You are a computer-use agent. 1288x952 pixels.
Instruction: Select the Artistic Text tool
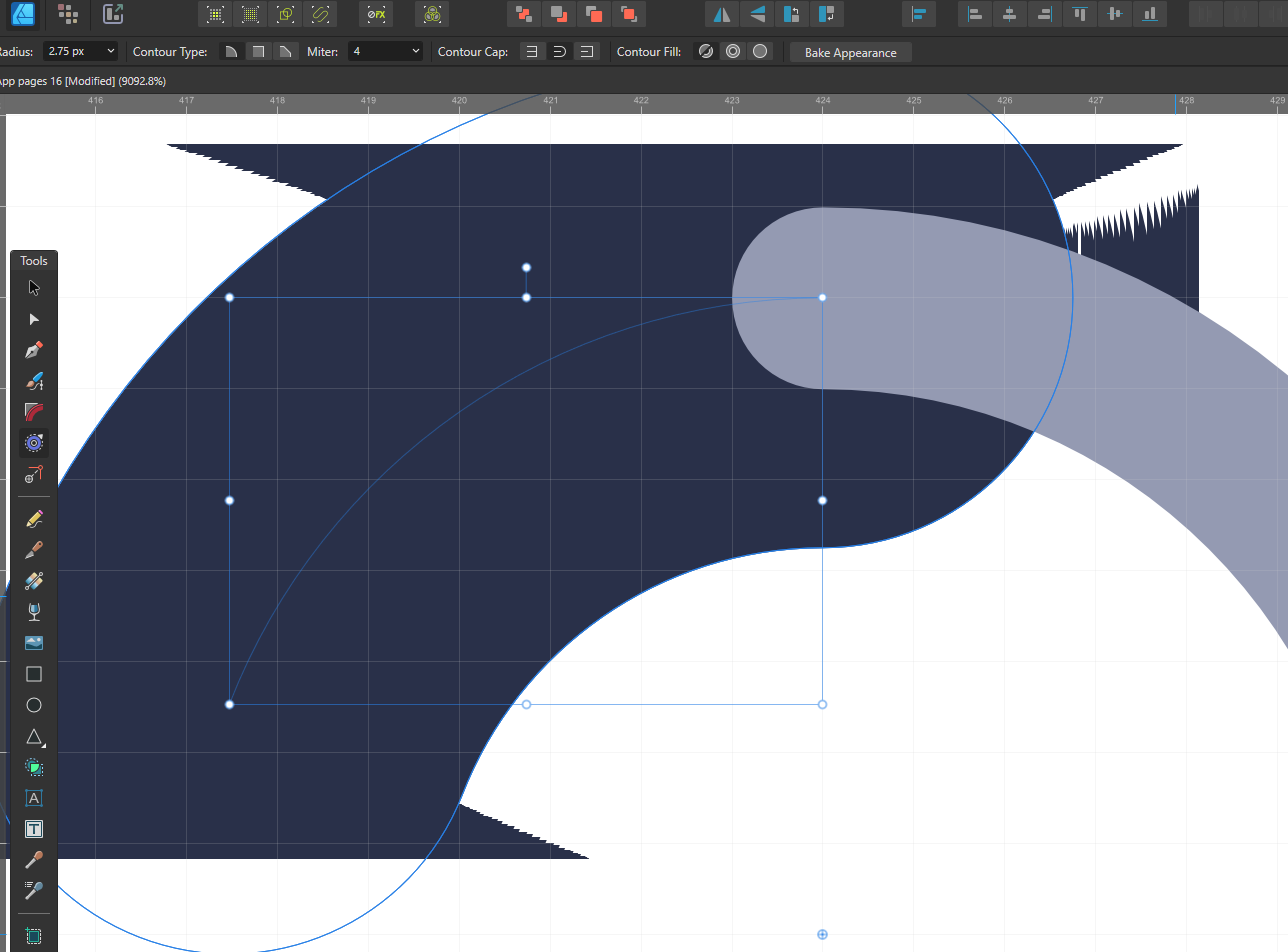tap(34, 798)
